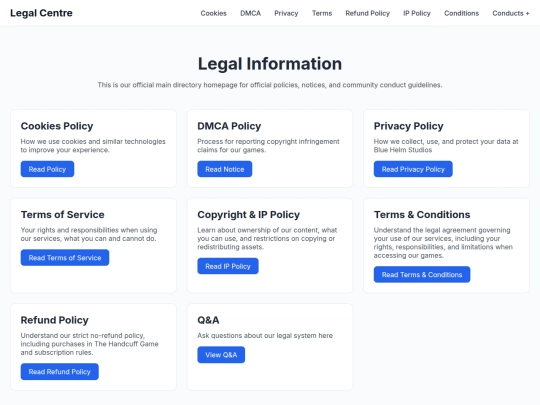Go to Privacy in the navigation bar
The height and width of the screenshot is (405, 540).
tap(286, 13)
